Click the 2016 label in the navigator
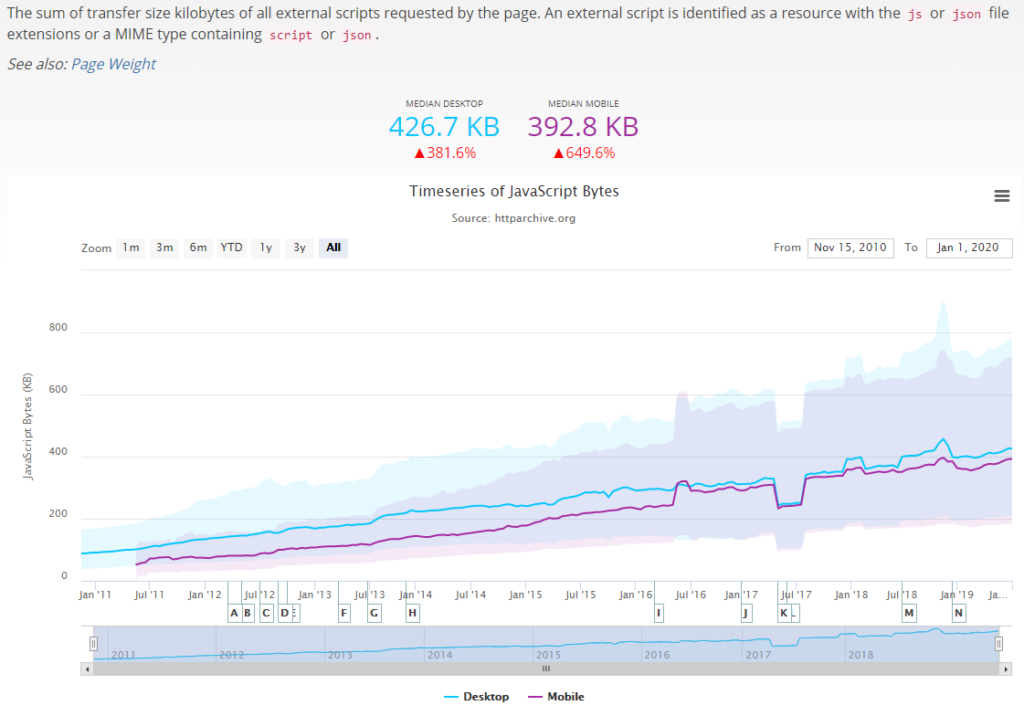Image resolution: width=1024 pixels, height=716 pixels. 657,655
